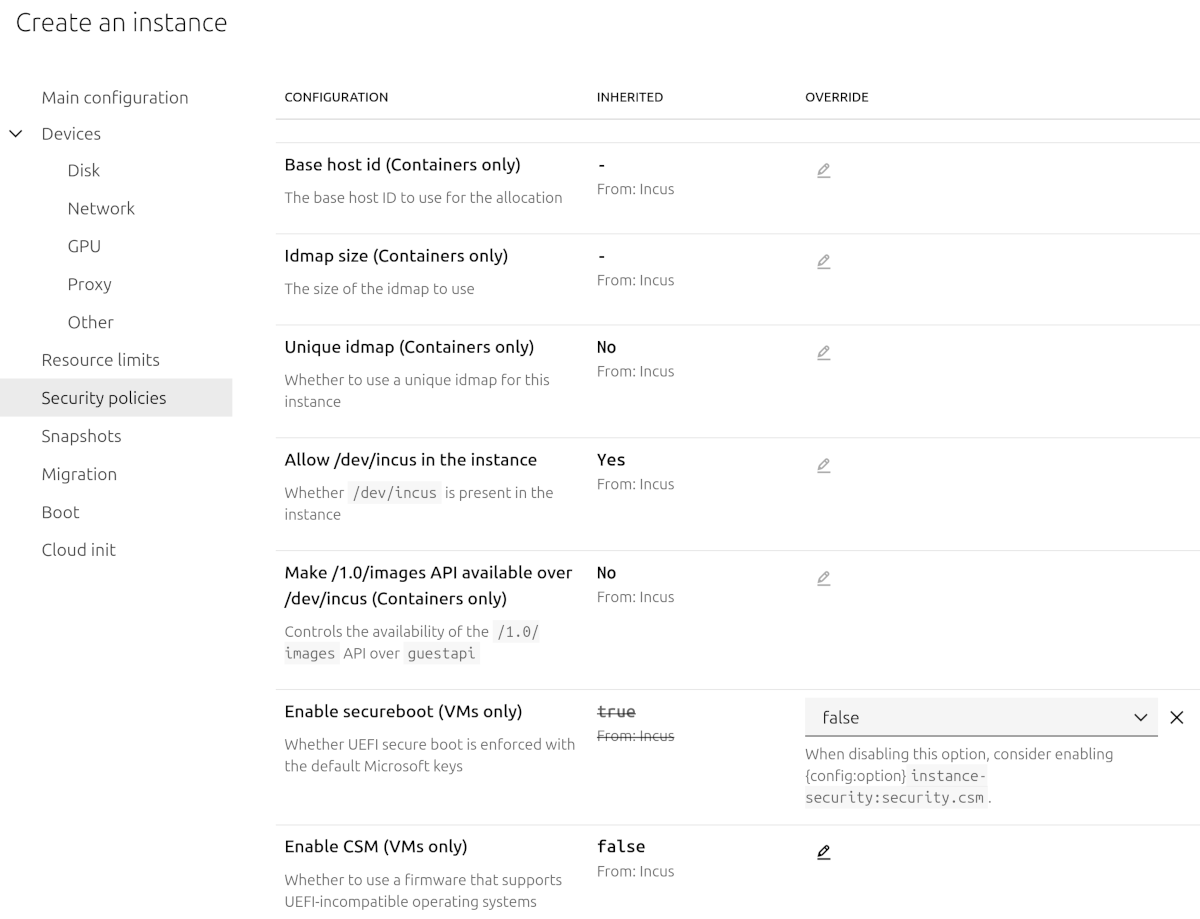Screen dimensions: 1200x919
Task: Go to Main configuration
Action: click(x=115, y=97)
